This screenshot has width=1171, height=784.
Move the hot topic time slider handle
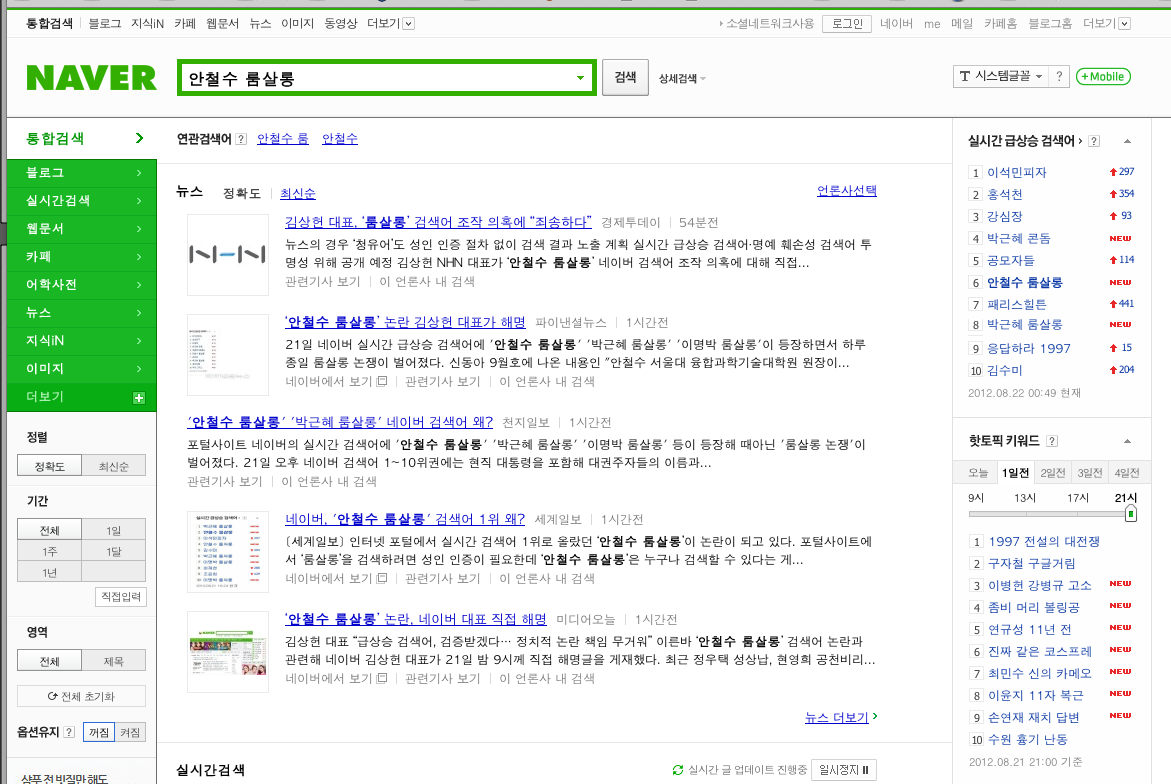coord(1131,514)
